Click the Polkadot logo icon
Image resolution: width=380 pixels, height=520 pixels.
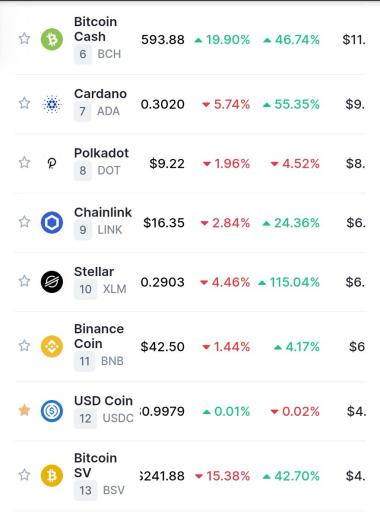pyautogui.click(x=52, y=163)
